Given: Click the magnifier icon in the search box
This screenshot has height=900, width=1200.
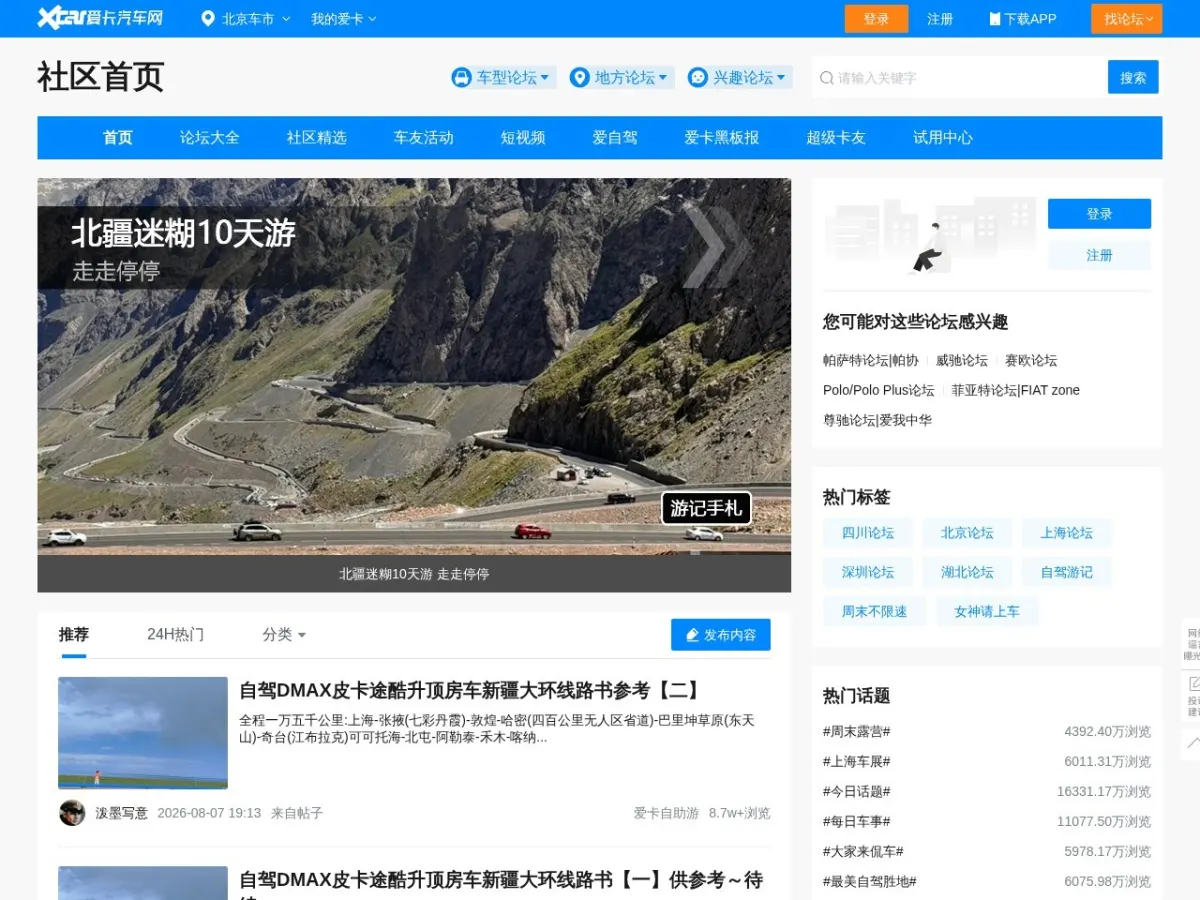Looking at the screenshot, I should click(x=827, y=78).
